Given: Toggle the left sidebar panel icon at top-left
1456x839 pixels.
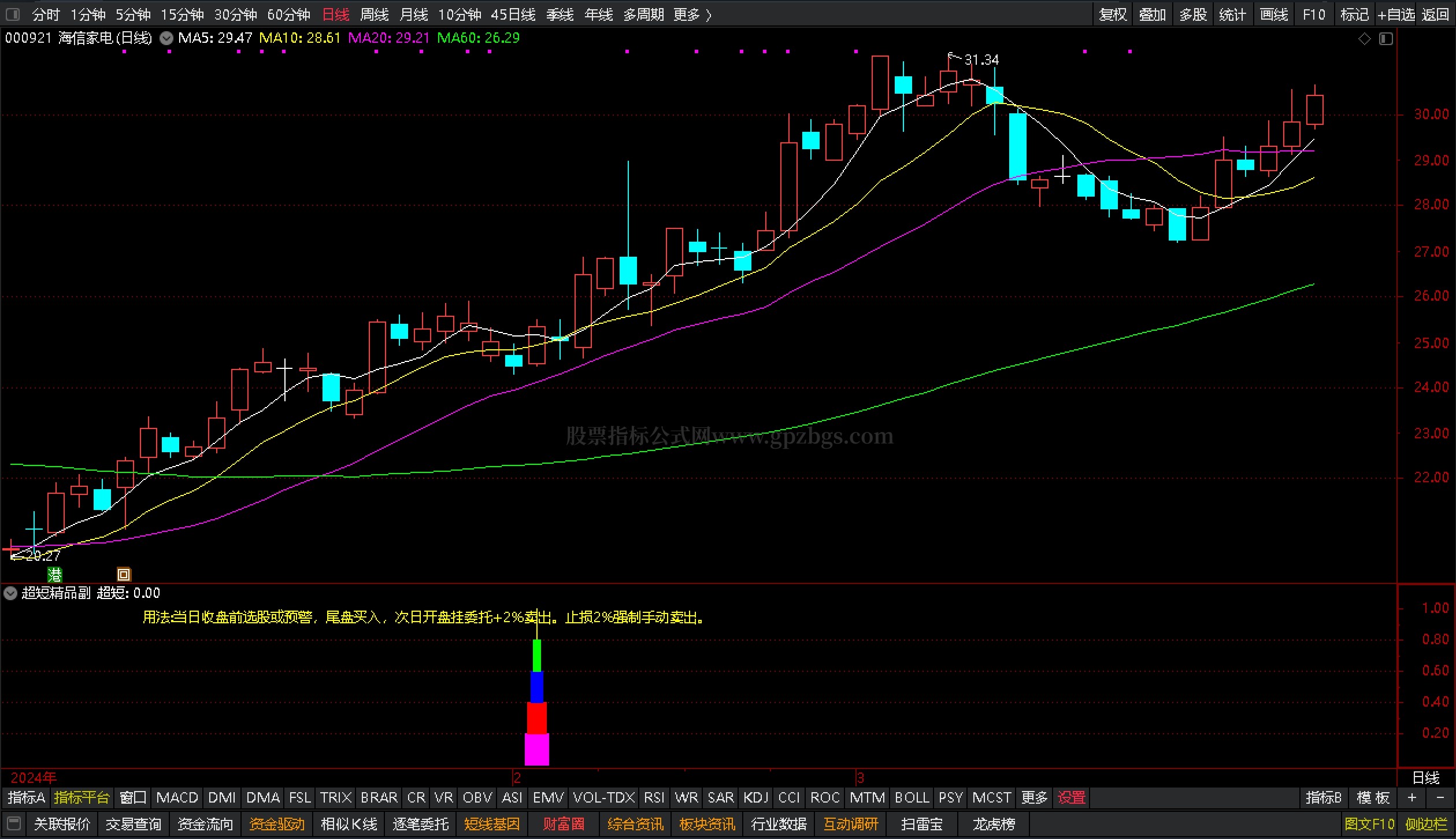Looking at the screenshot, I should coord(12,14).
